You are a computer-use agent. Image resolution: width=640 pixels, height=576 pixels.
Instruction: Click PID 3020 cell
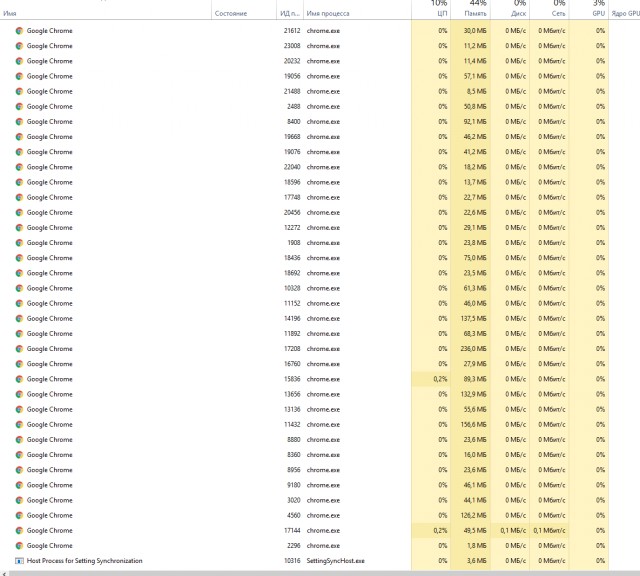click(x=294, y=500)
